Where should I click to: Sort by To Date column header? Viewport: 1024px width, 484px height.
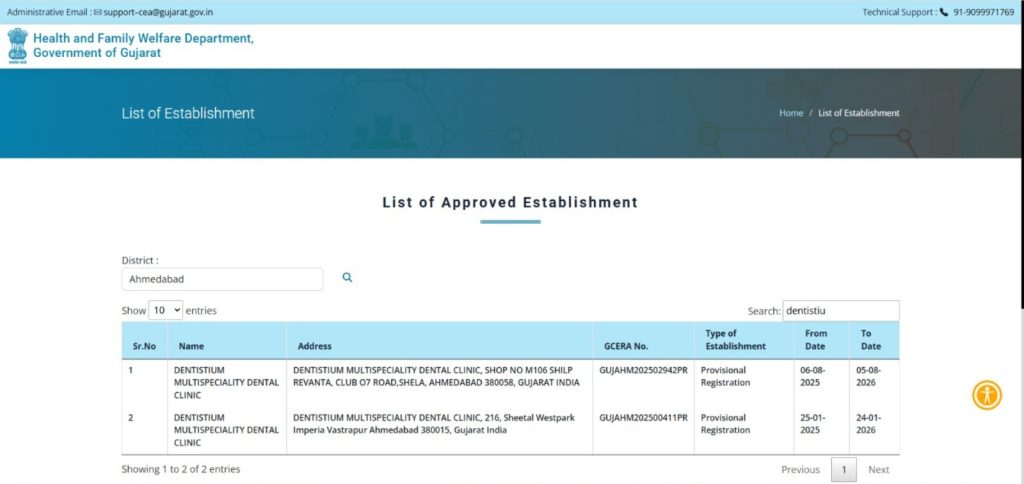coord(874,340)
